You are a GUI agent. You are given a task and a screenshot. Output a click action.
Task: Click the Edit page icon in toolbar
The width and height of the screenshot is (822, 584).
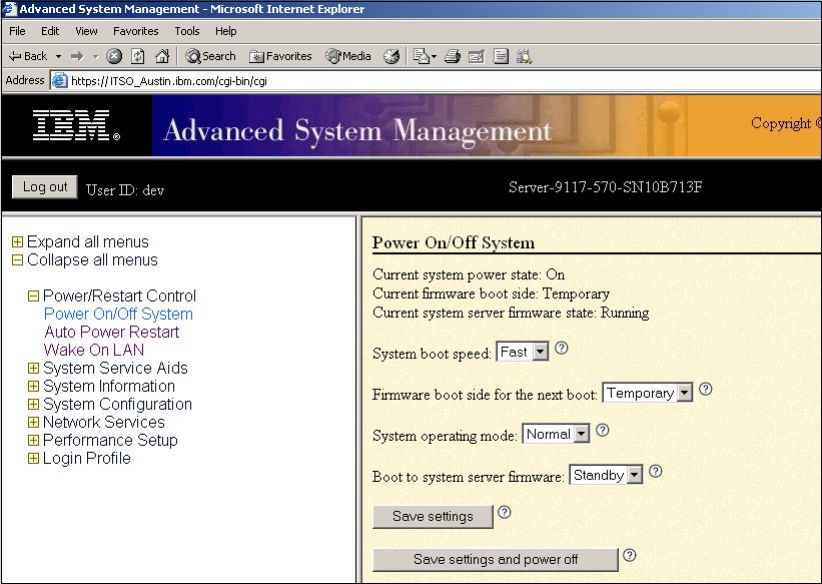(x=477, y=56)
